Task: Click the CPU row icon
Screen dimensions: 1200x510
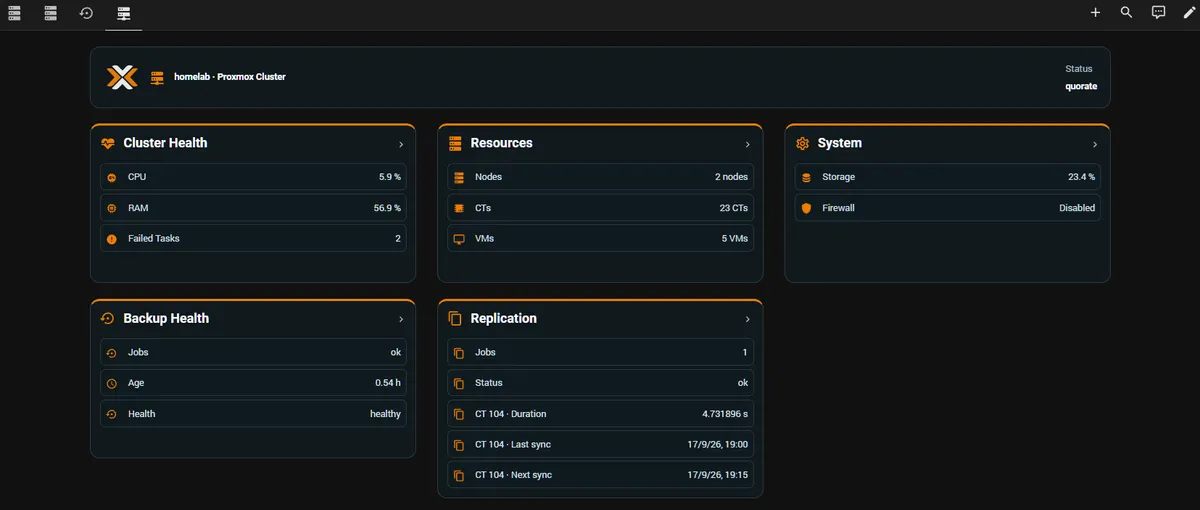Action: coord(111,177)
